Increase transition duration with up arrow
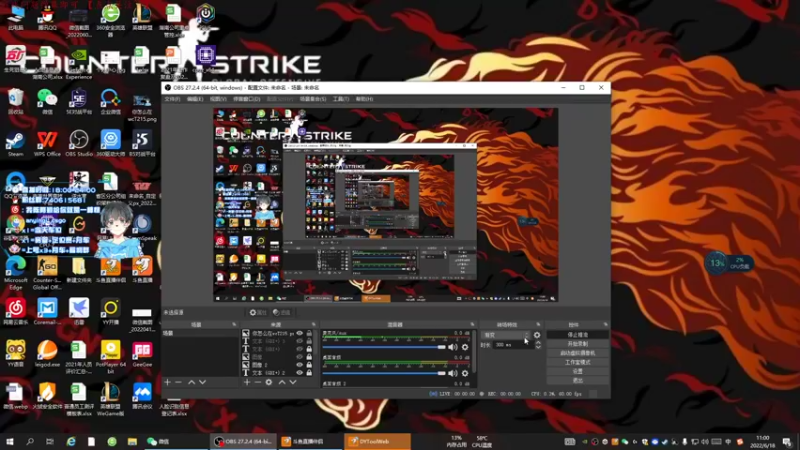 click(538, 343)
